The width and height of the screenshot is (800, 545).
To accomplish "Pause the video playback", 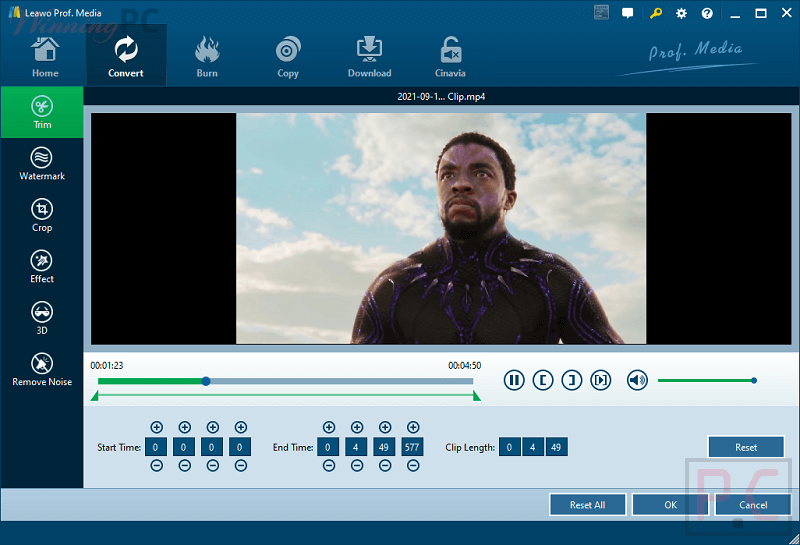I will [514, 380].
